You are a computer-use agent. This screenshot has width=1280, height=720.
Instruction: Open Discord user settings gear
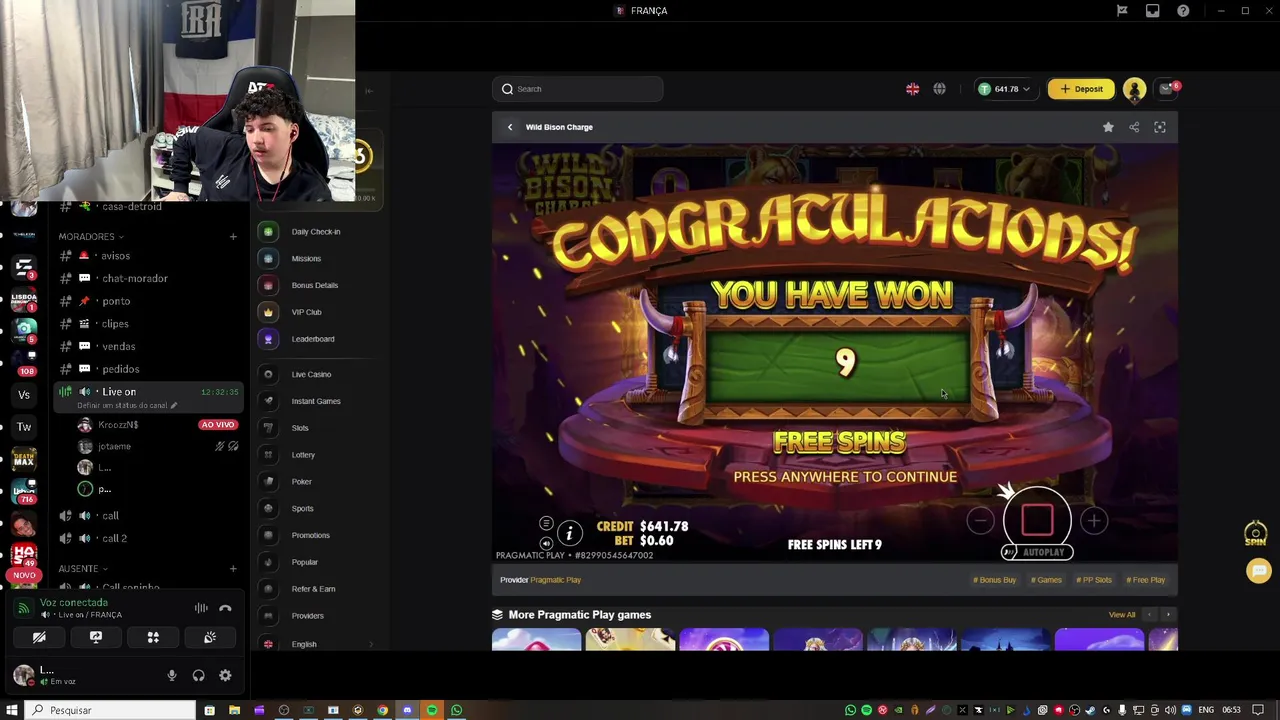coord(225,676)
